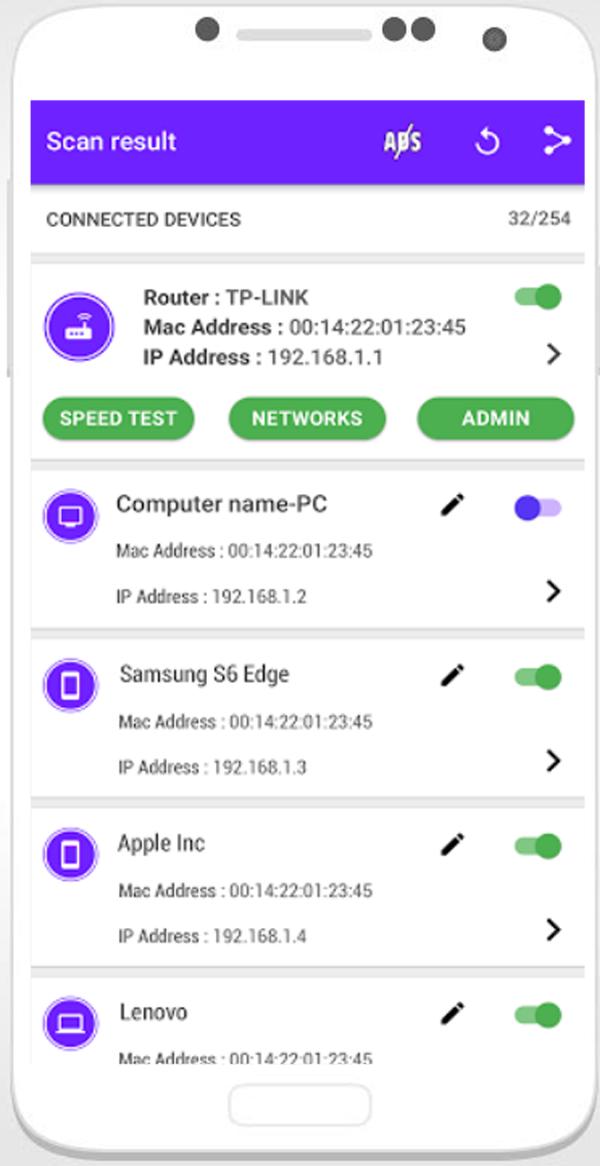Click the SPEED TEST button
The image size is (600, 1166).
[118, 418]
